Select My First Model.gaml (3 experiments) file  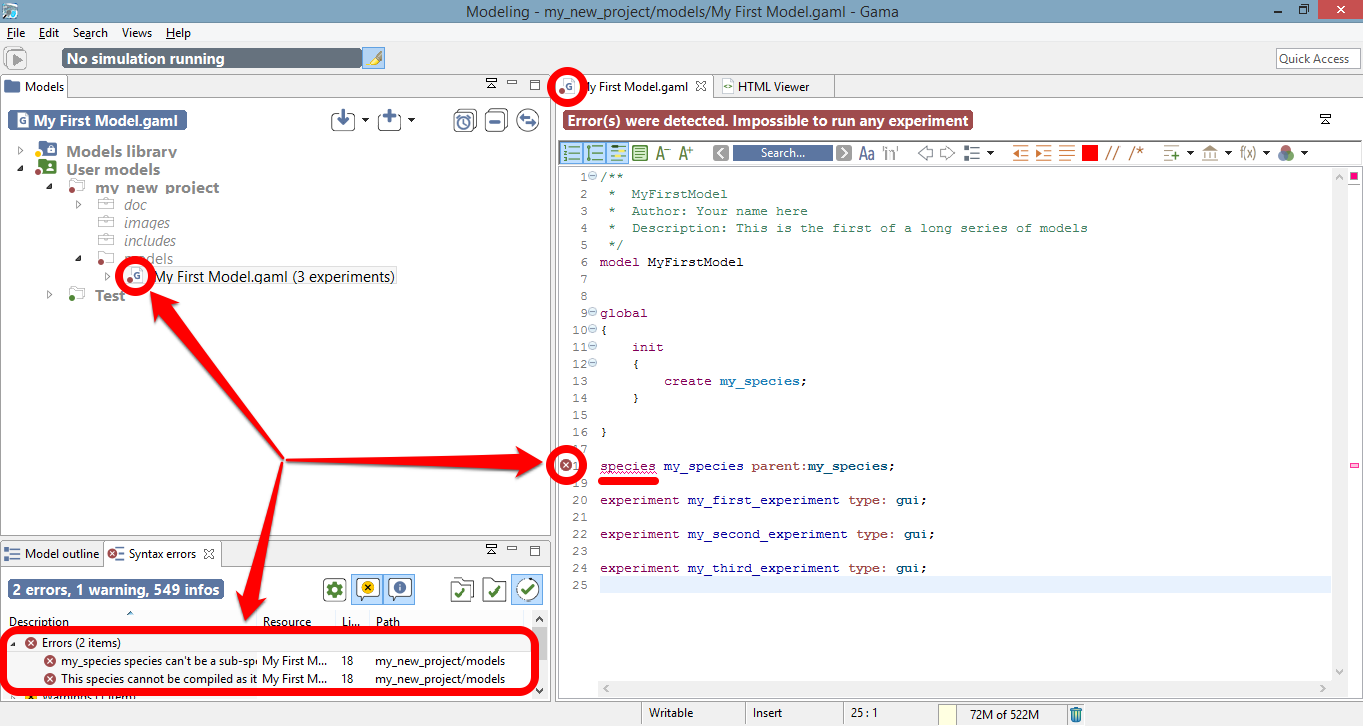273,277
